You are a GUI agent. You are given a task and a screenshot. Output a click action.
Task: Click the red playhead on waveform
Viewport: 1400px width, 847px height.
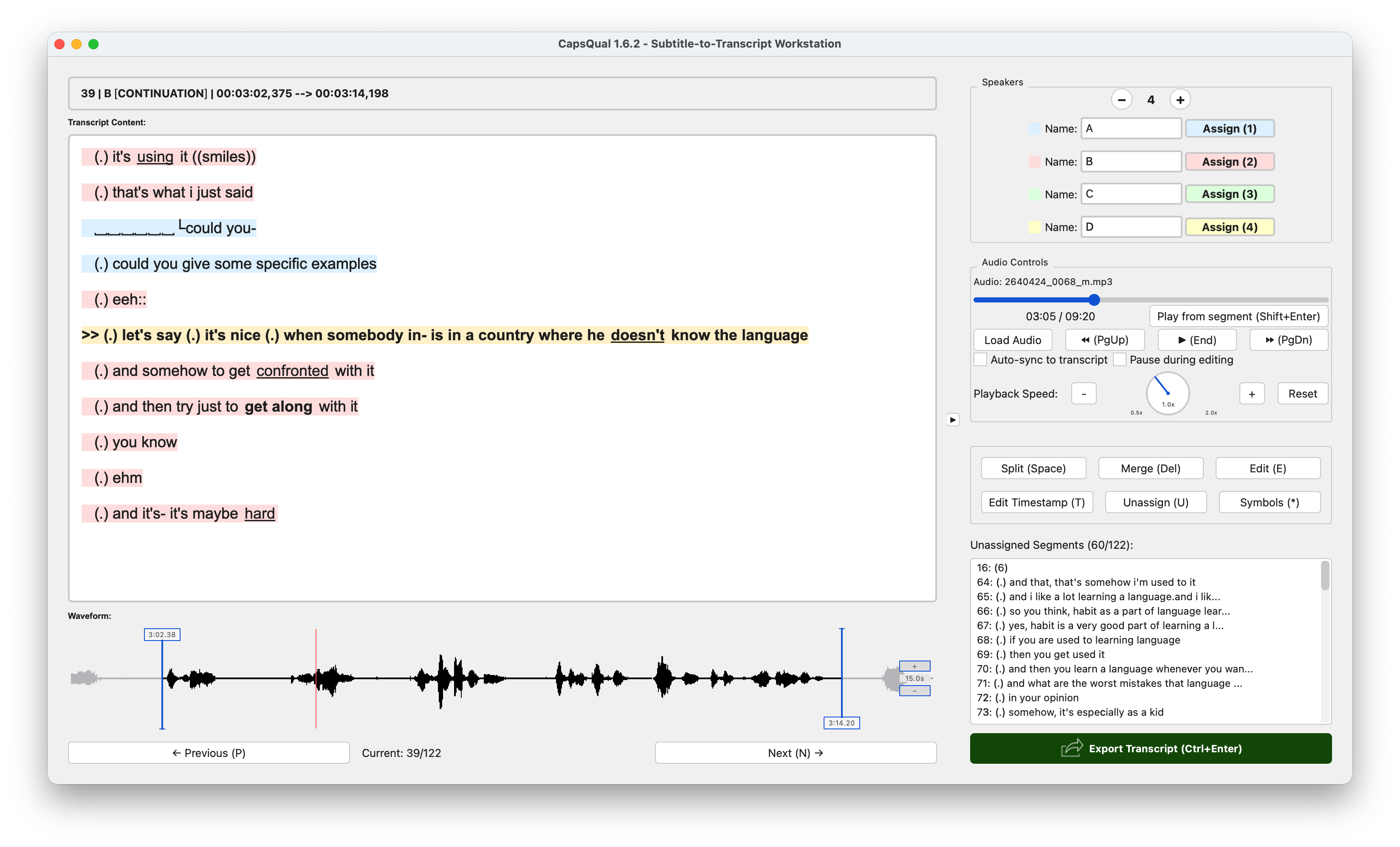316,678
